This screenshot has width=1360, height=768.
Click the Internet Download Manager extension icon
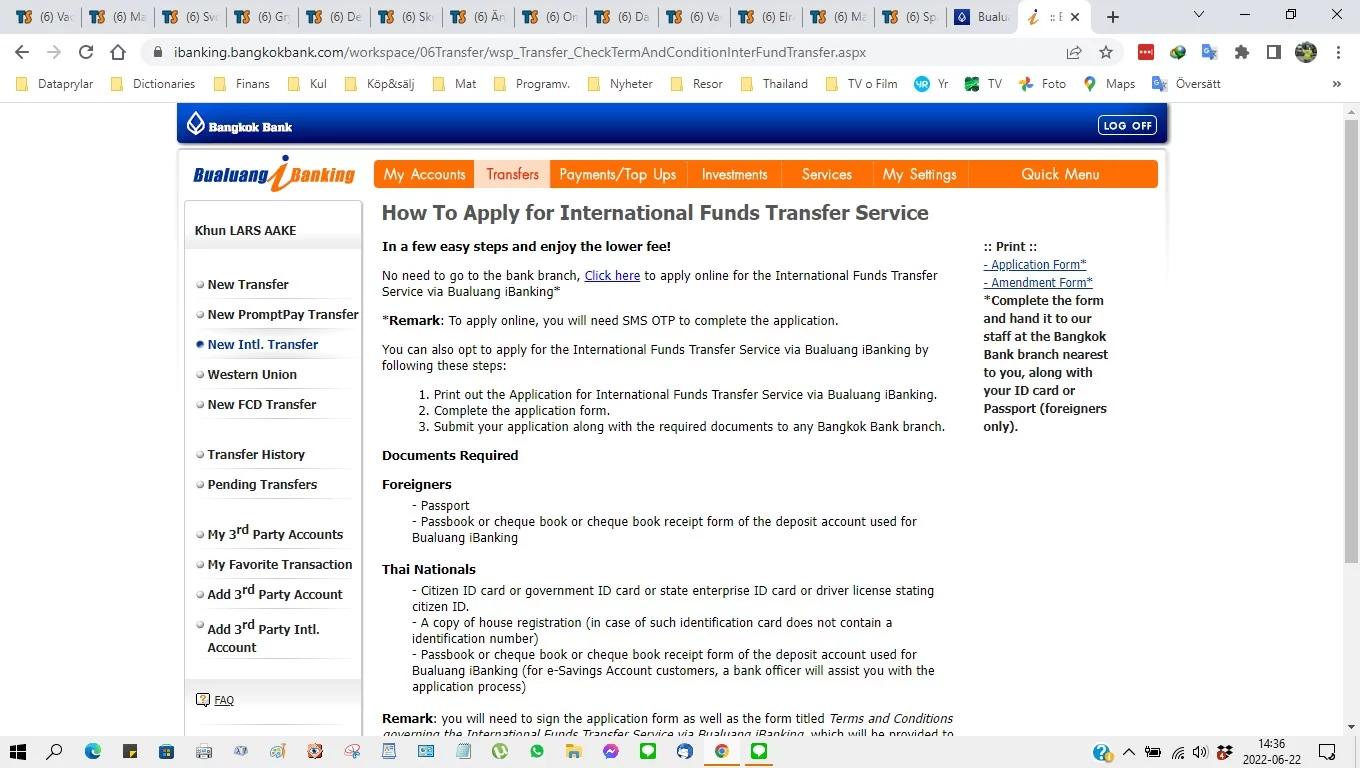[1177, 51]
